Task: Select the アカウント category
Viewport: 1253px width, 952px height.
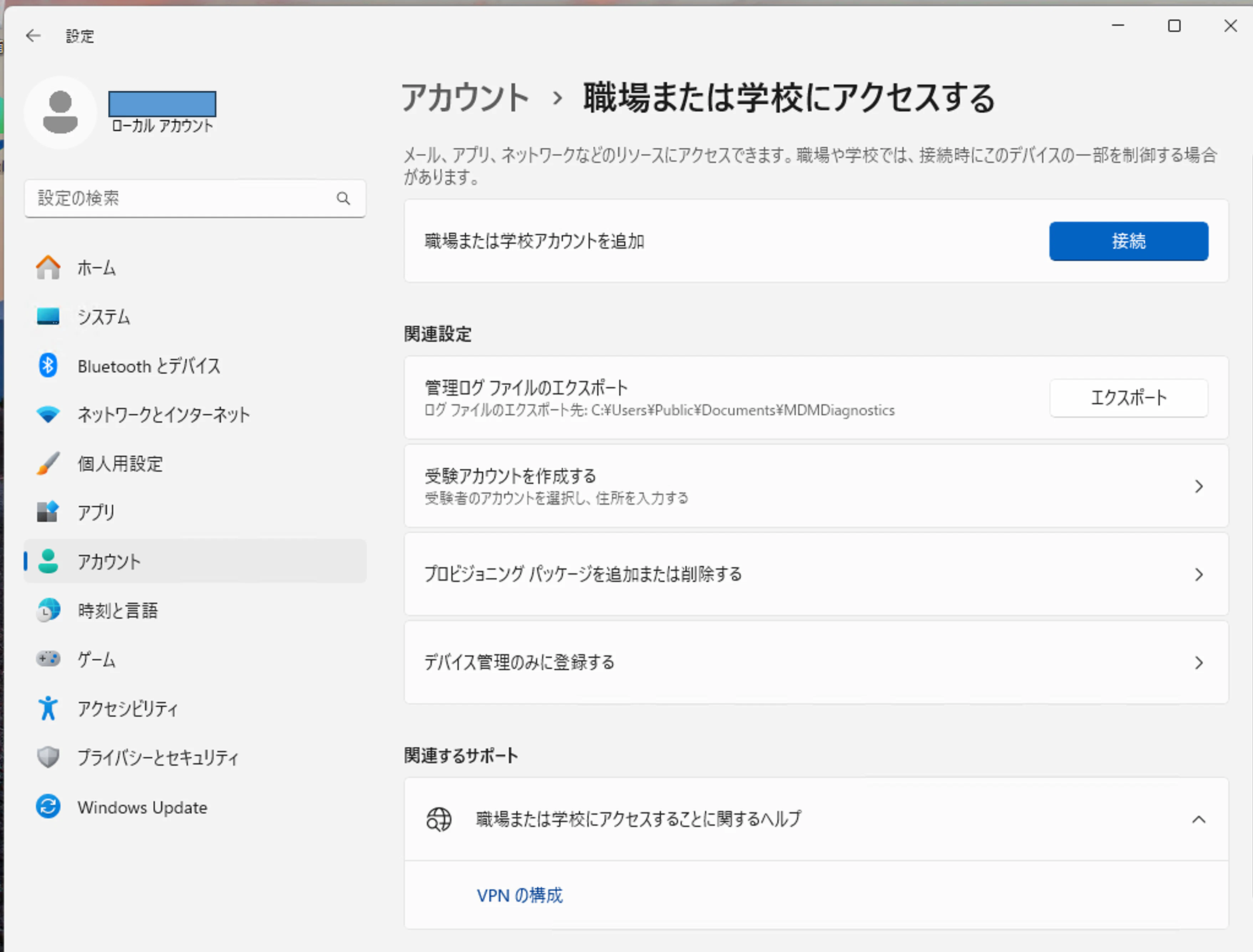Action: coord(195,561)
